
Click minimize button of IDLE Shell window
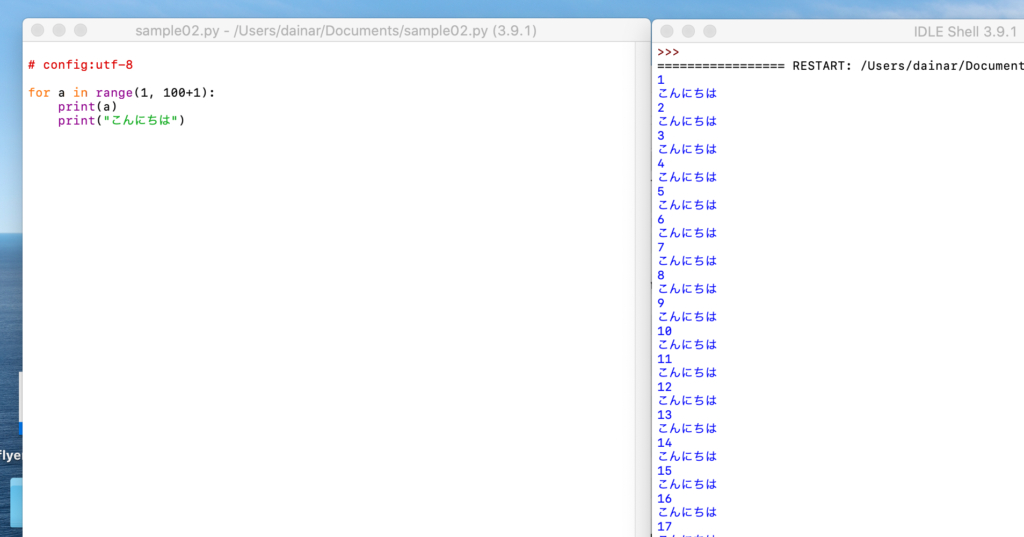click(x=688, y=31)
